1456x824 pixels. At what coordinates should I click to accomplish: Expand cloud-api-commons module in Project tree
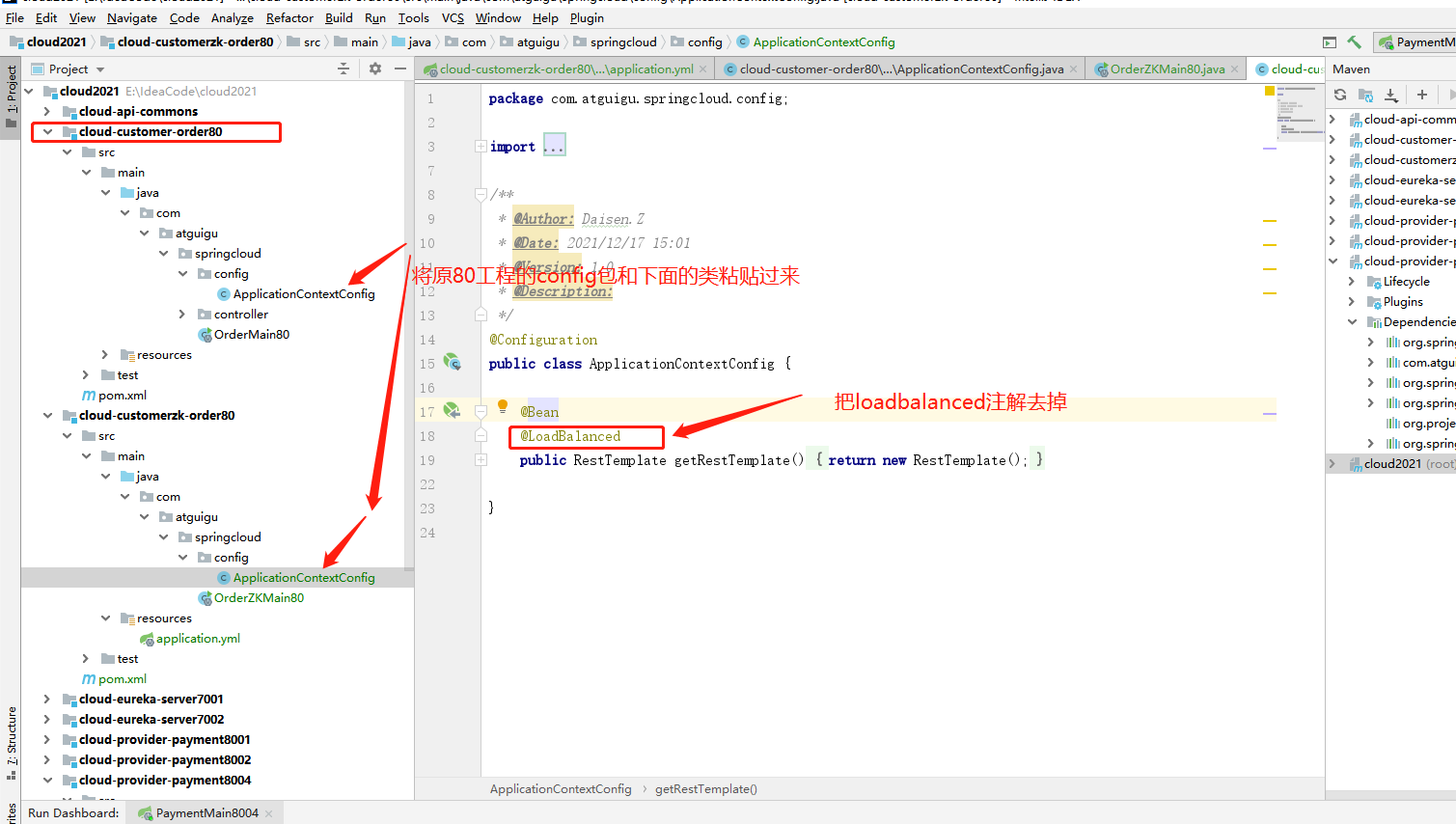pyautogui.click(x=47, y=111)
